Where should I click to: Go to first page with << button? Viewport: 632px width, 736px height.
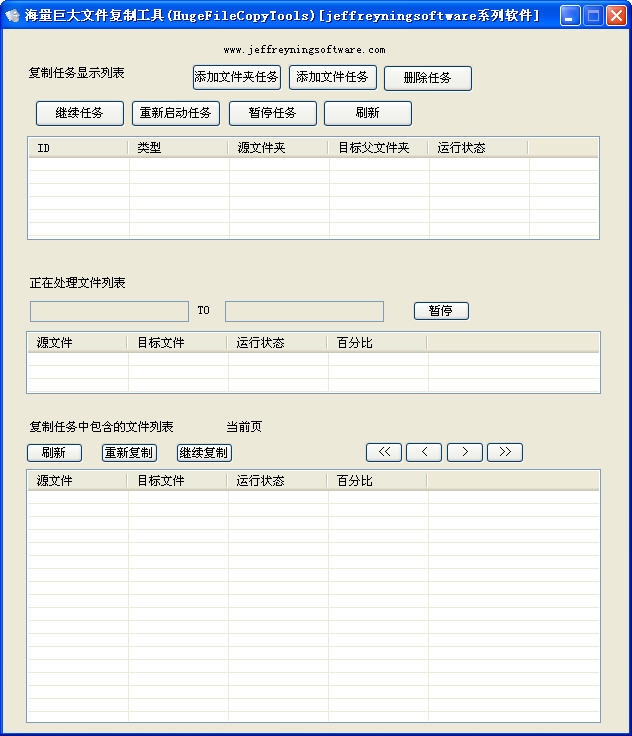pyautogui.click(x=384, y=452)
